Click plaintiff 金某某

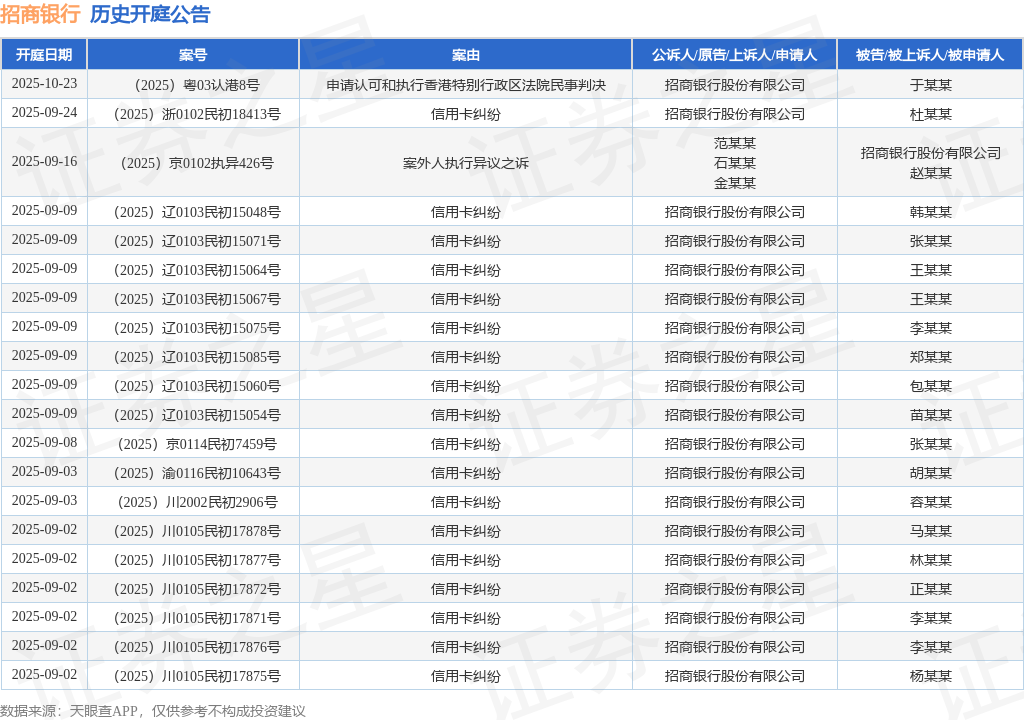pyautogui.click(x=735, y=183)
